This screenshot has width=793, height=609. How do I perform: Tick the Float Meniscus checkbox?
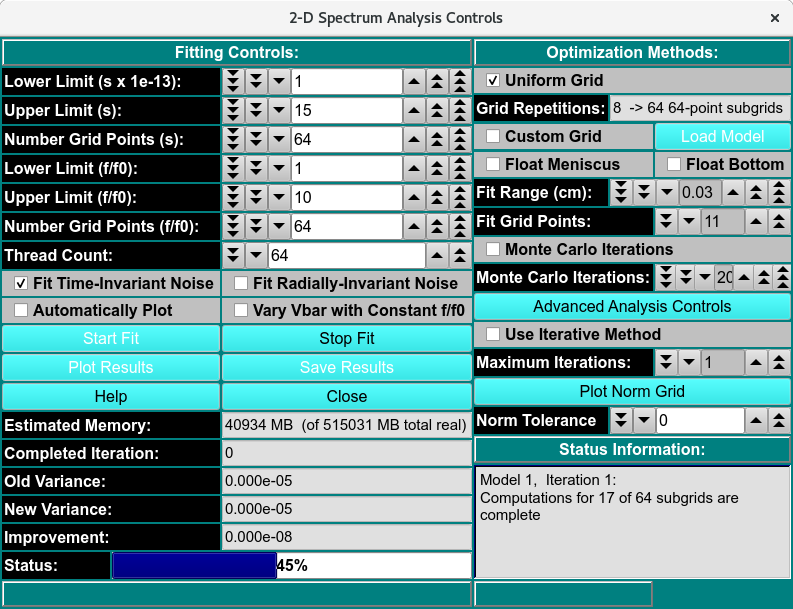(x=493, y=164)
